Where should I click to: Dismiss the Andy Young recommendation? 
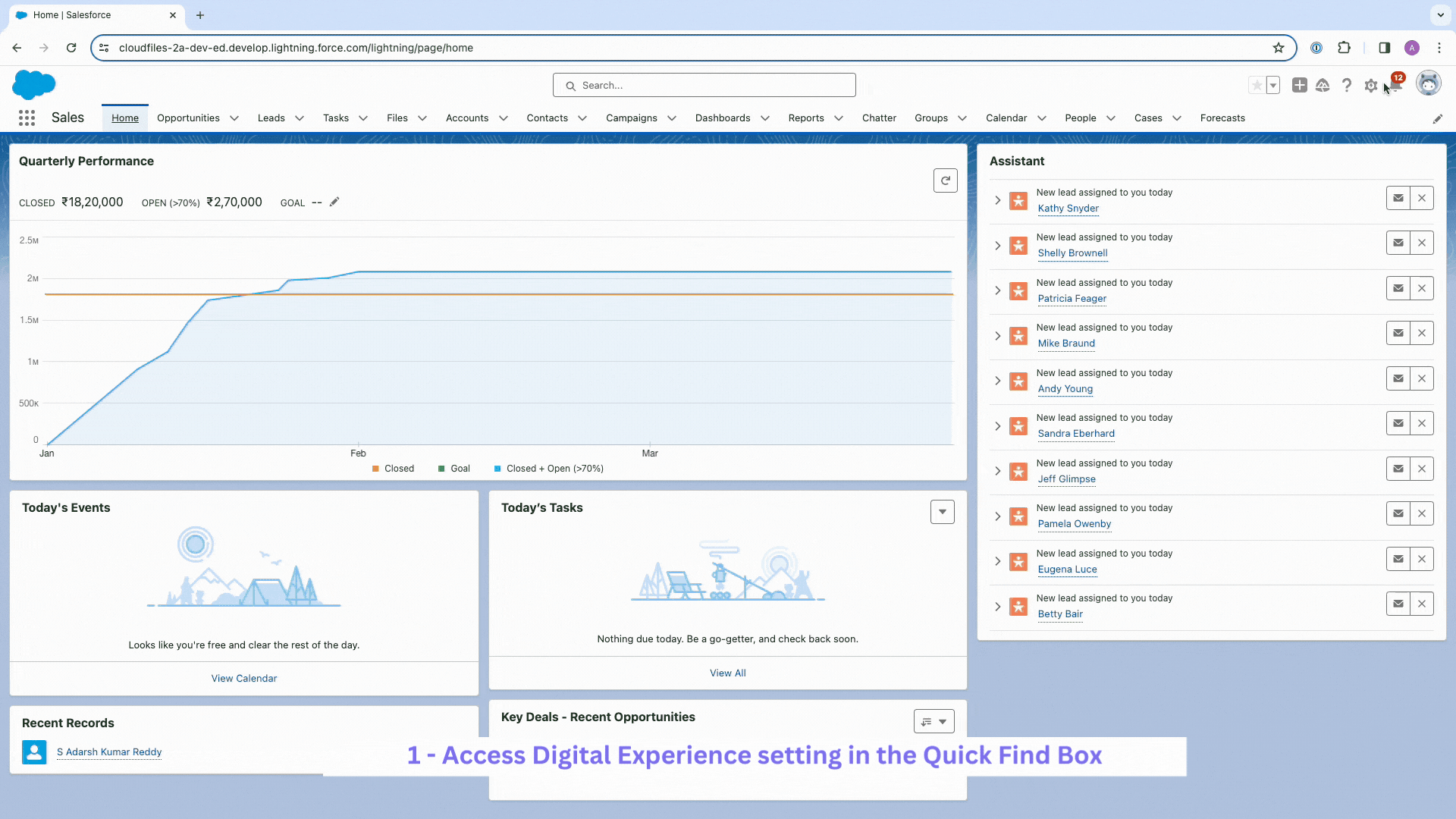[1422, 378]
